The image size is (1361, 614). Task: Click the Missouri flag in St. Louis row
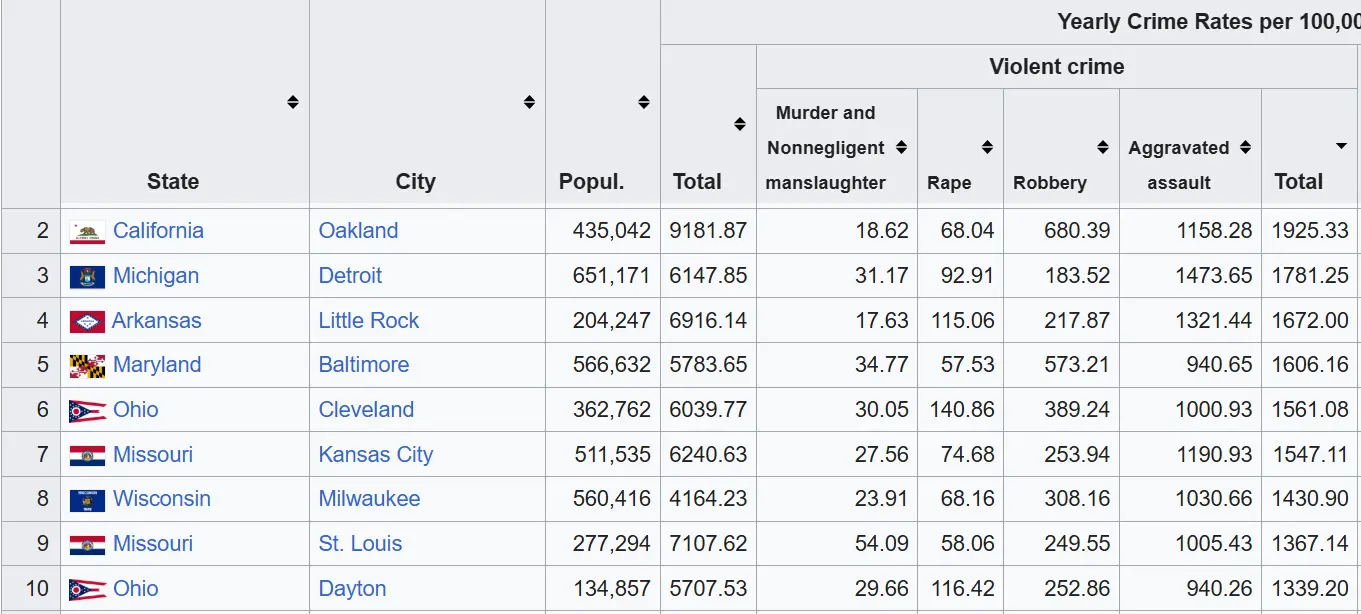(x=87, y=545)
